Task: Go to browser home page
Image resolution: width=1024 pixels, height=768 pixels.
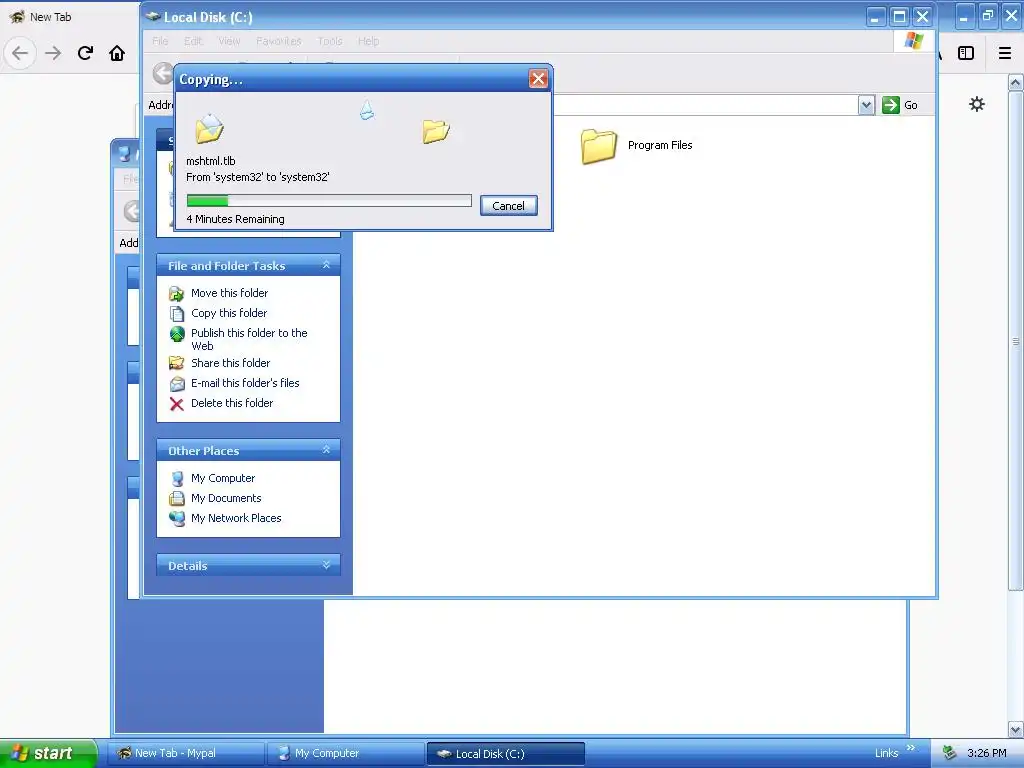Action: [x=117, y=53]
